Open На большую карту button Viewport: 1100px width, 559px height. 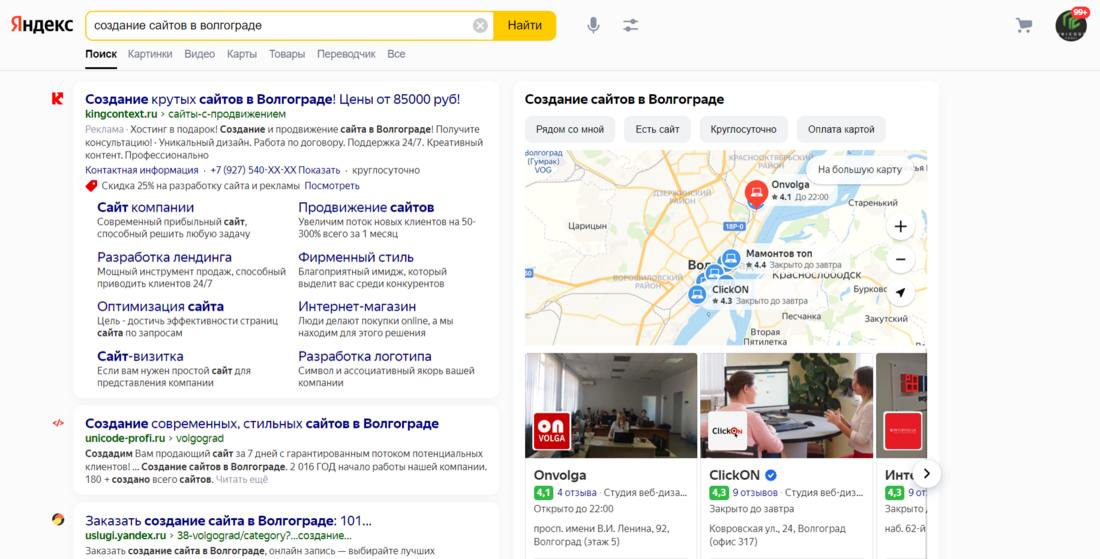tap(859, 170)
